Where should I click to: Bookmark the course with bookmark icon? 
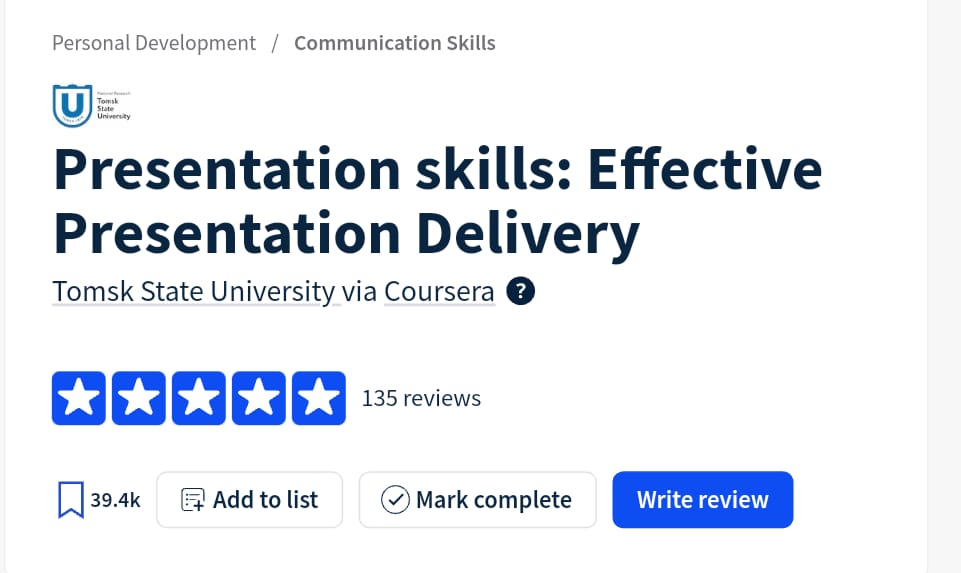pos(70,500)
